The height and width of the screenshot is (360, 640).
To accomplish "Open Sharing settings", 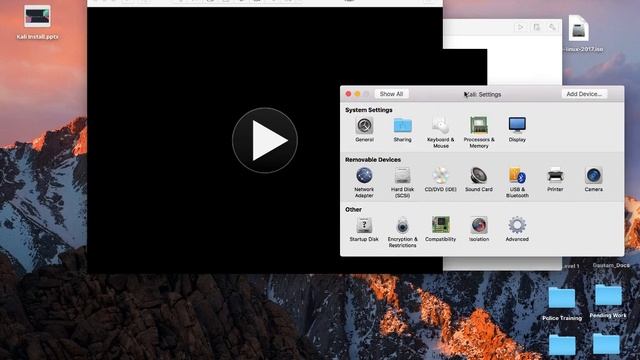I will (x=402, y=130).
